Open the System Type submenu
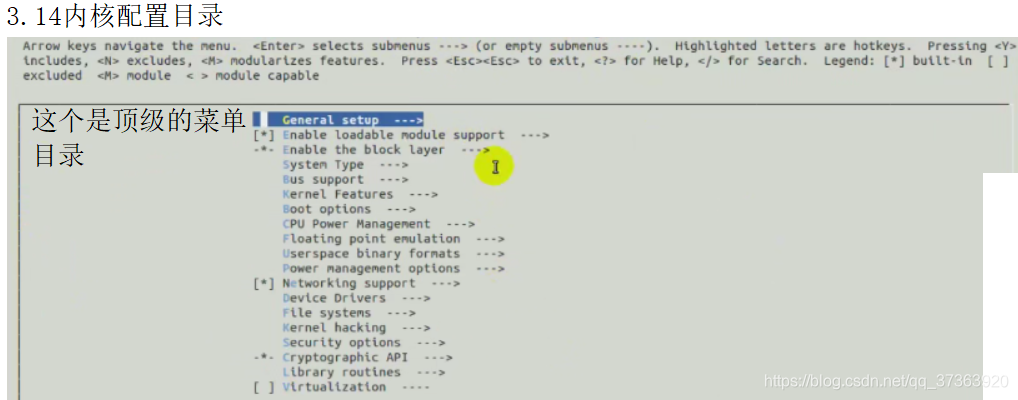1018x400 pixels. click(x=345, y=165)
